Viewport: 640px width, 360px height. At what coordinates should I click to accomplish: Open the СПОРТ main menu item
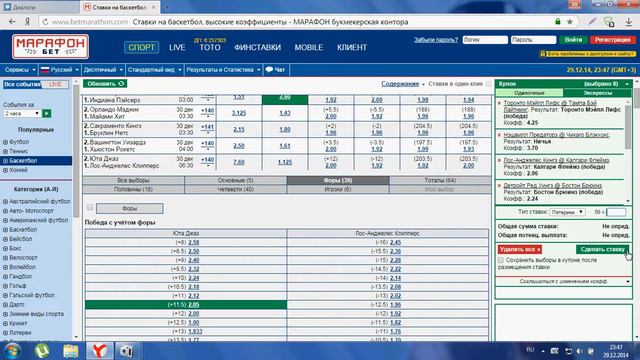[141, 47]
